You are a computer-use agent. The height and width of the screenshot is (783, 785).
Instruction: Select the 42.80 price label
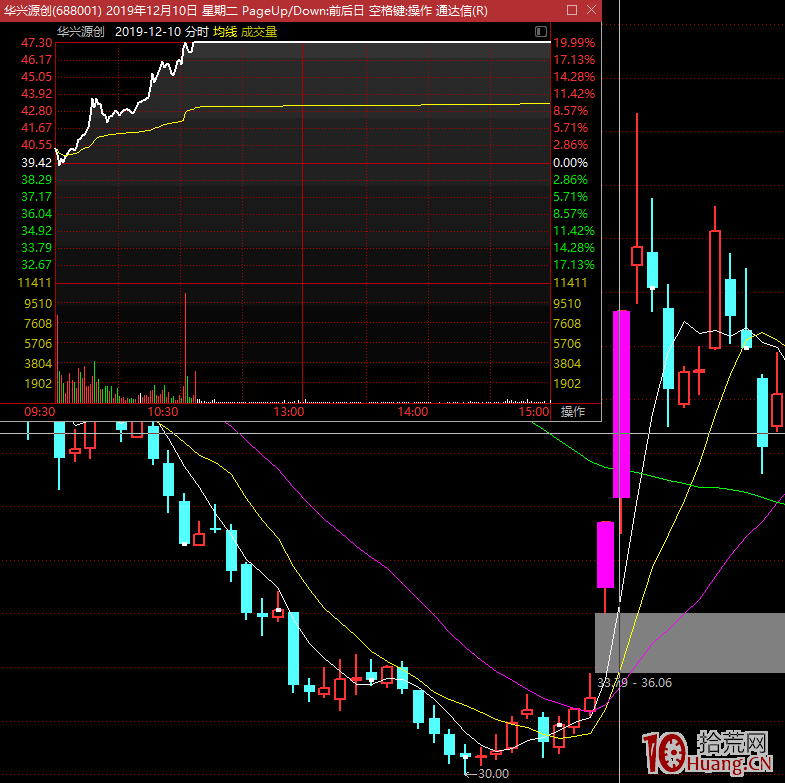[37, 111]
